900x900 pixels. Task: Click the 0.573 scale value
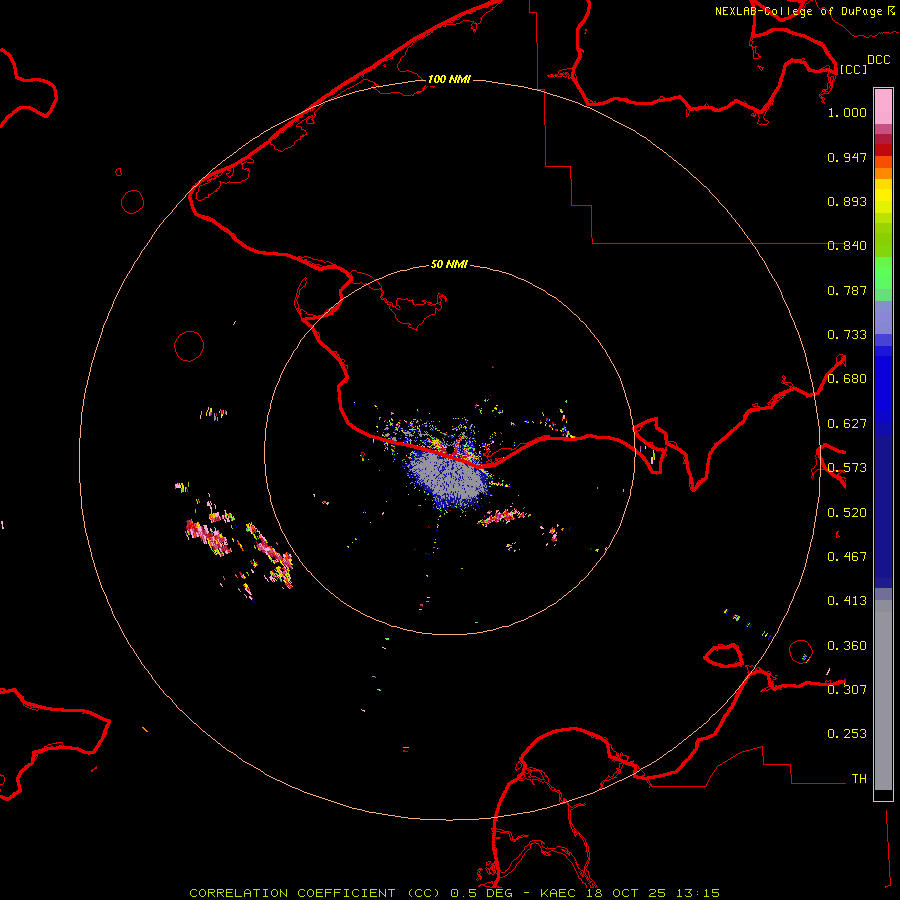point(847,468)
